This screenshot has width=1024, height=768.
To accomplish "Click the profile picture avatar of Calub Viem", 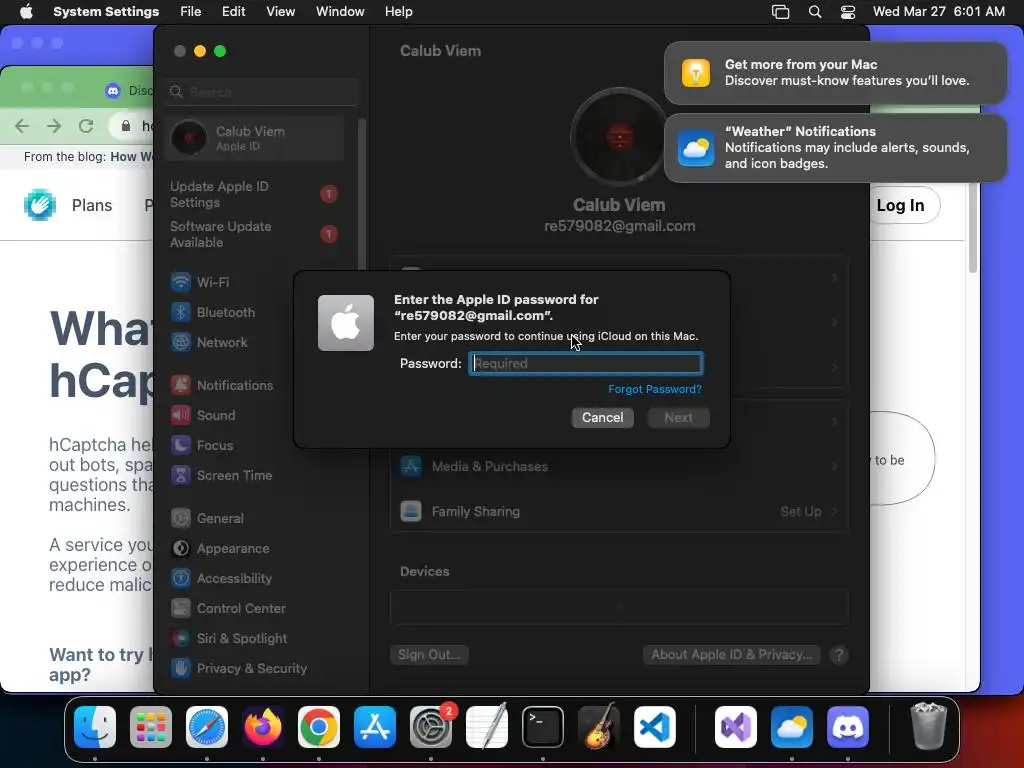I will (619, 136).
